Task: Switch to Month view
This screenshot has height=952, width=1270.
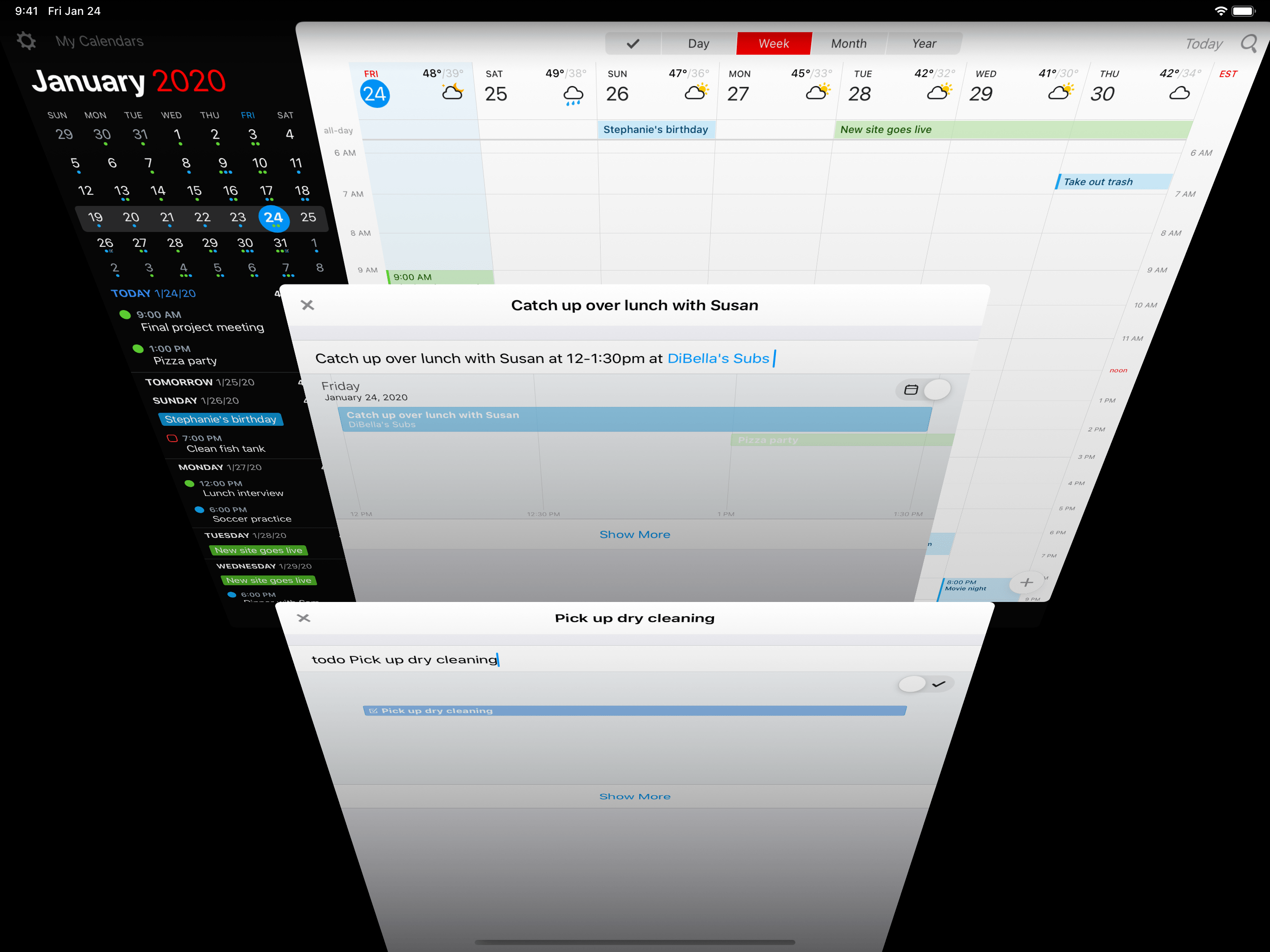Action: [848, 43]
